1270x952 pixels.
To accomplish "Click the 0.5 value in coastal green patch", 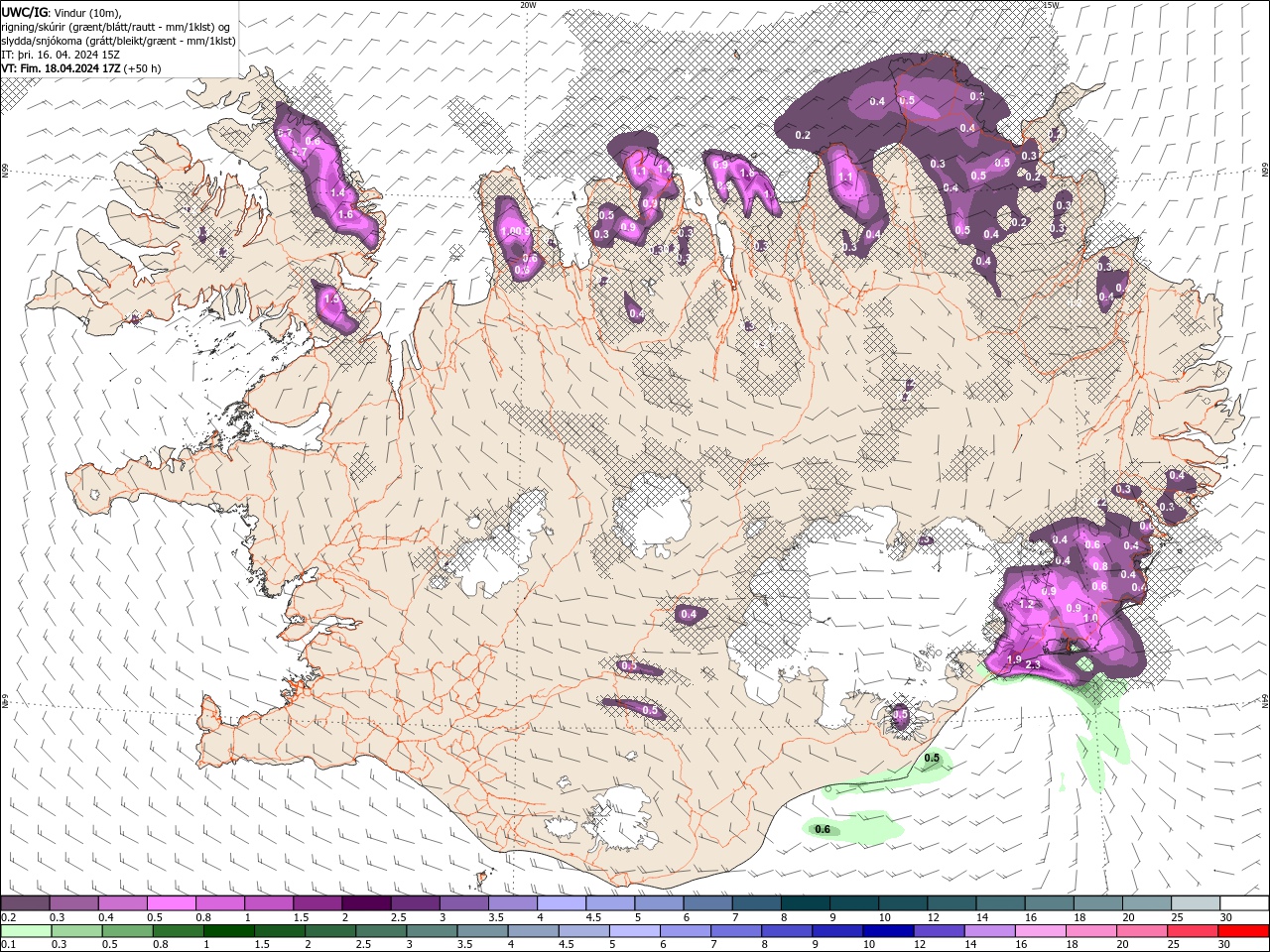I will (x=932, y=758).
